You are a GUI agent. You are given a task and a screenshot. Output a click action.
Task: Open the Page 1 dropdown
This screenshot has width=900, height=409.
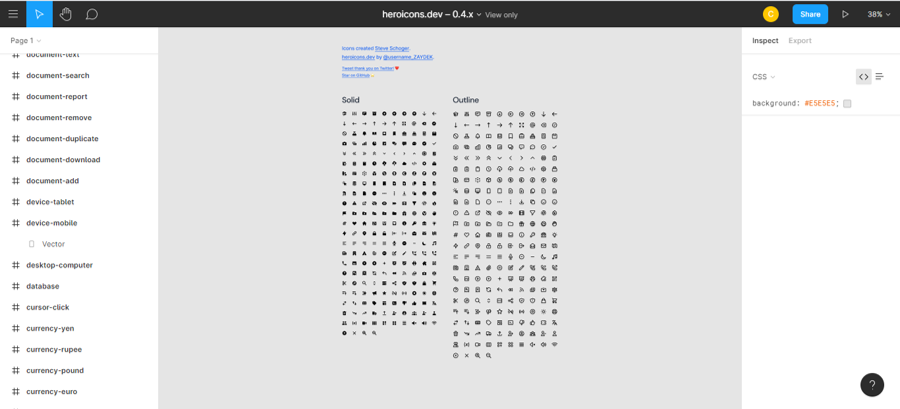(26, 41)
